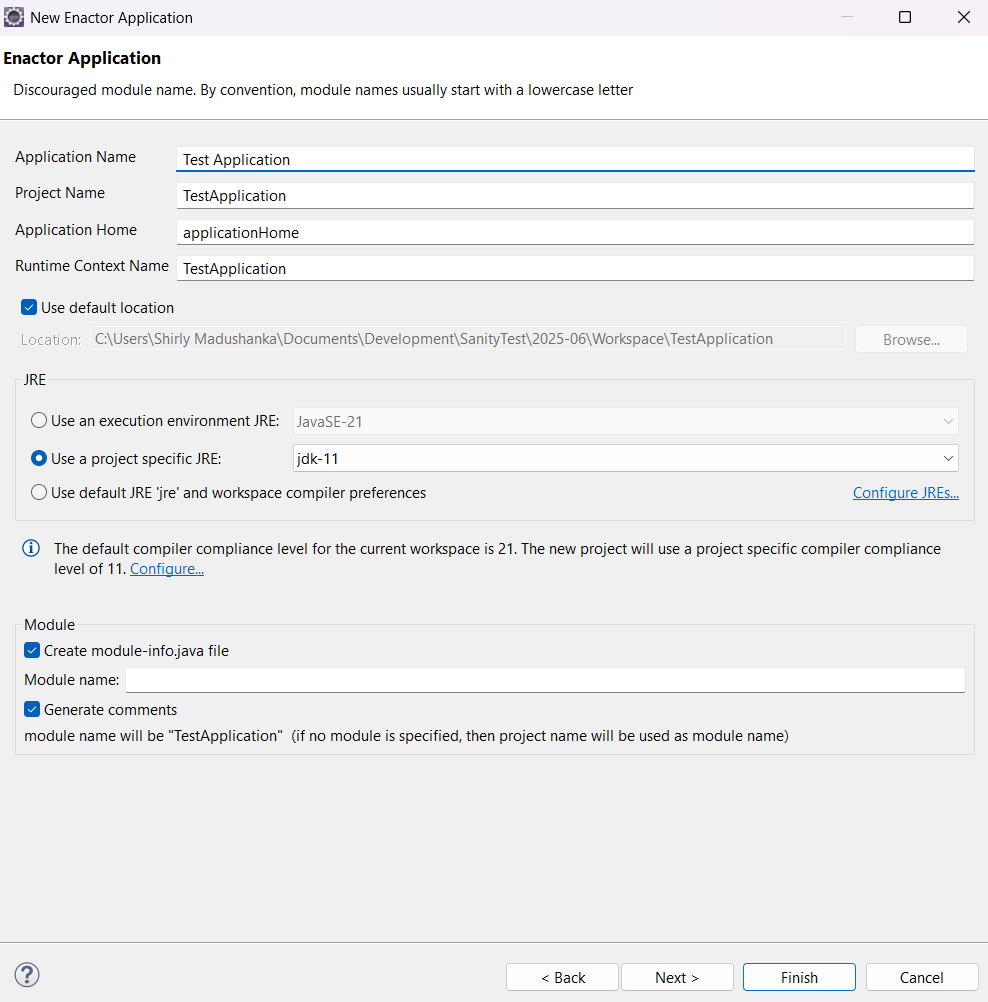Return using the Back button

click(x=562, y=977)
